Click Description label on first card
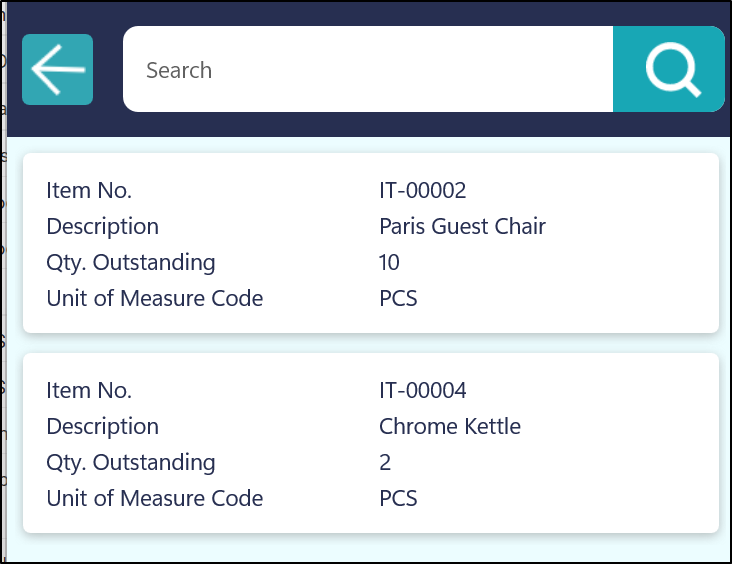 pos(102,226)
